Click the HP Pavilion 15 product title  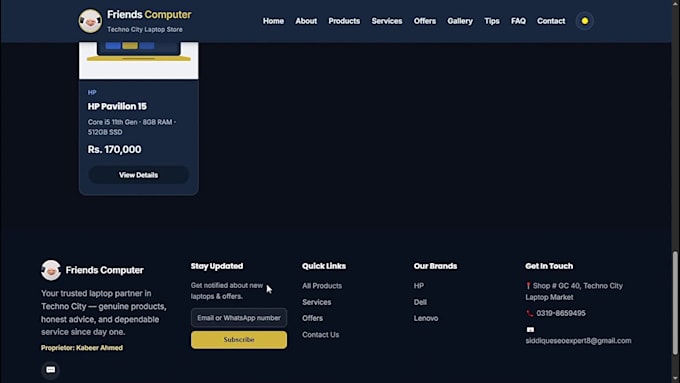[x=117, y=106]
